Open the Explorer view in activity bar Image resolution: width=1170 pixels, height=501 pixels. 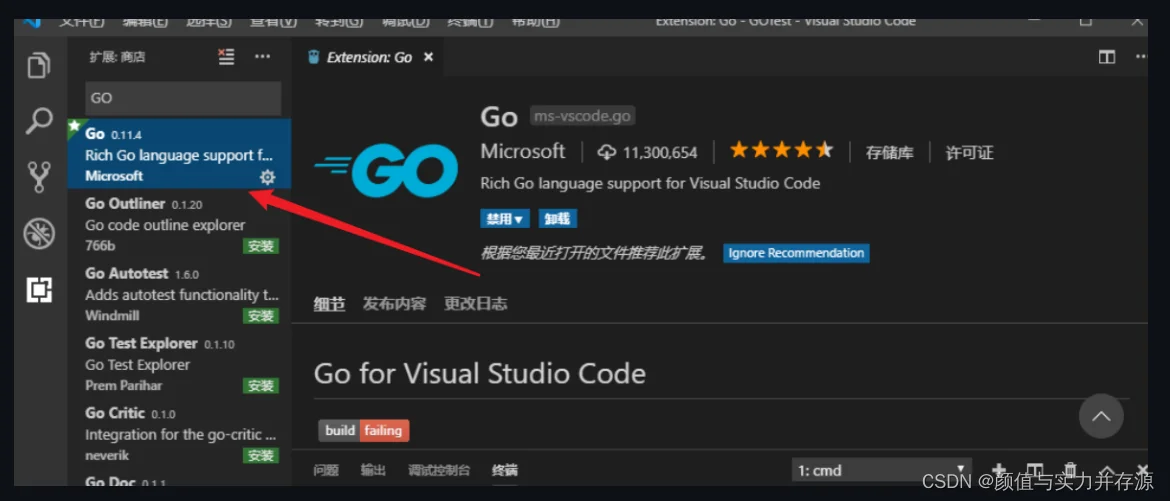click(39, 66)
